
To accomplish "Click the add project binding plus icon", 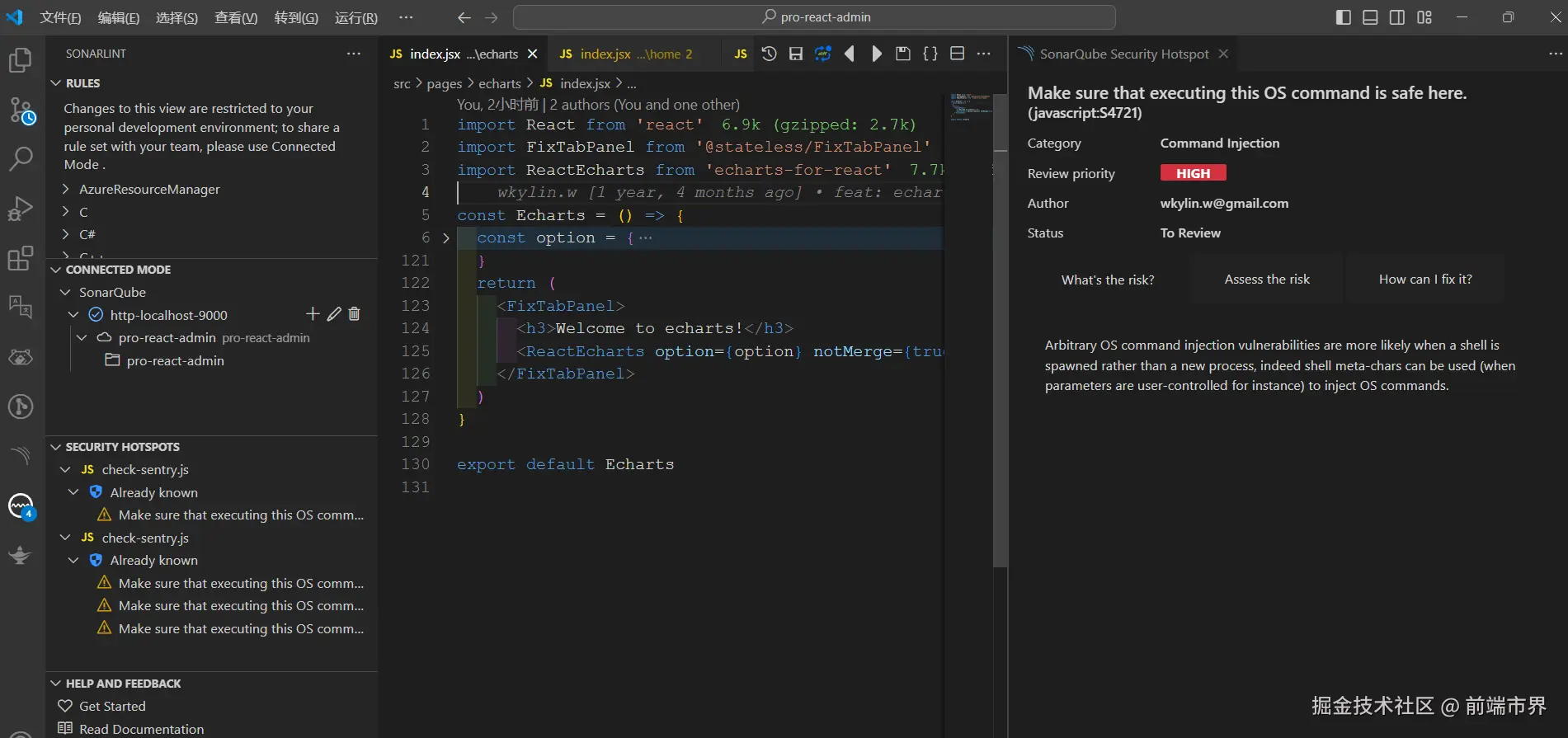I will [313, 314].
